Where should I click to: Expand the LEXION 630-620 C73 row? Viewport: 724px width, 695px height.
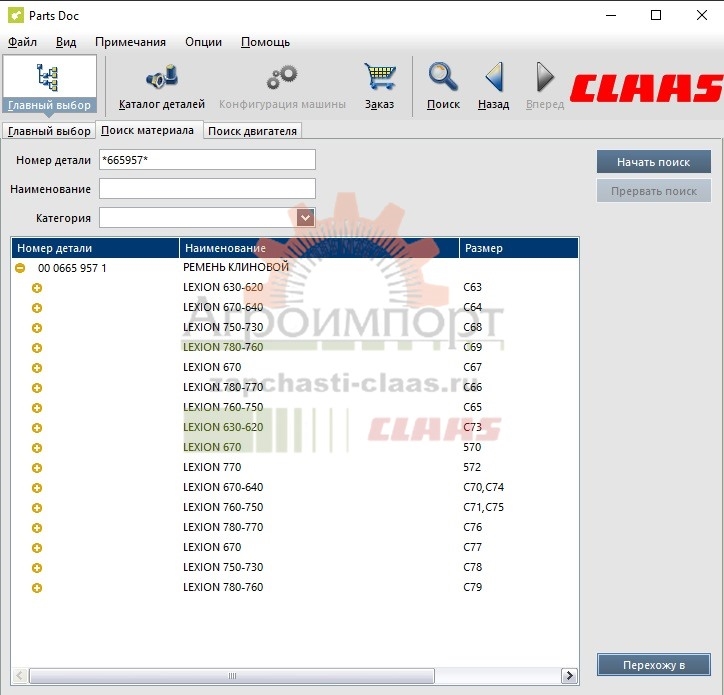[37, 428]
